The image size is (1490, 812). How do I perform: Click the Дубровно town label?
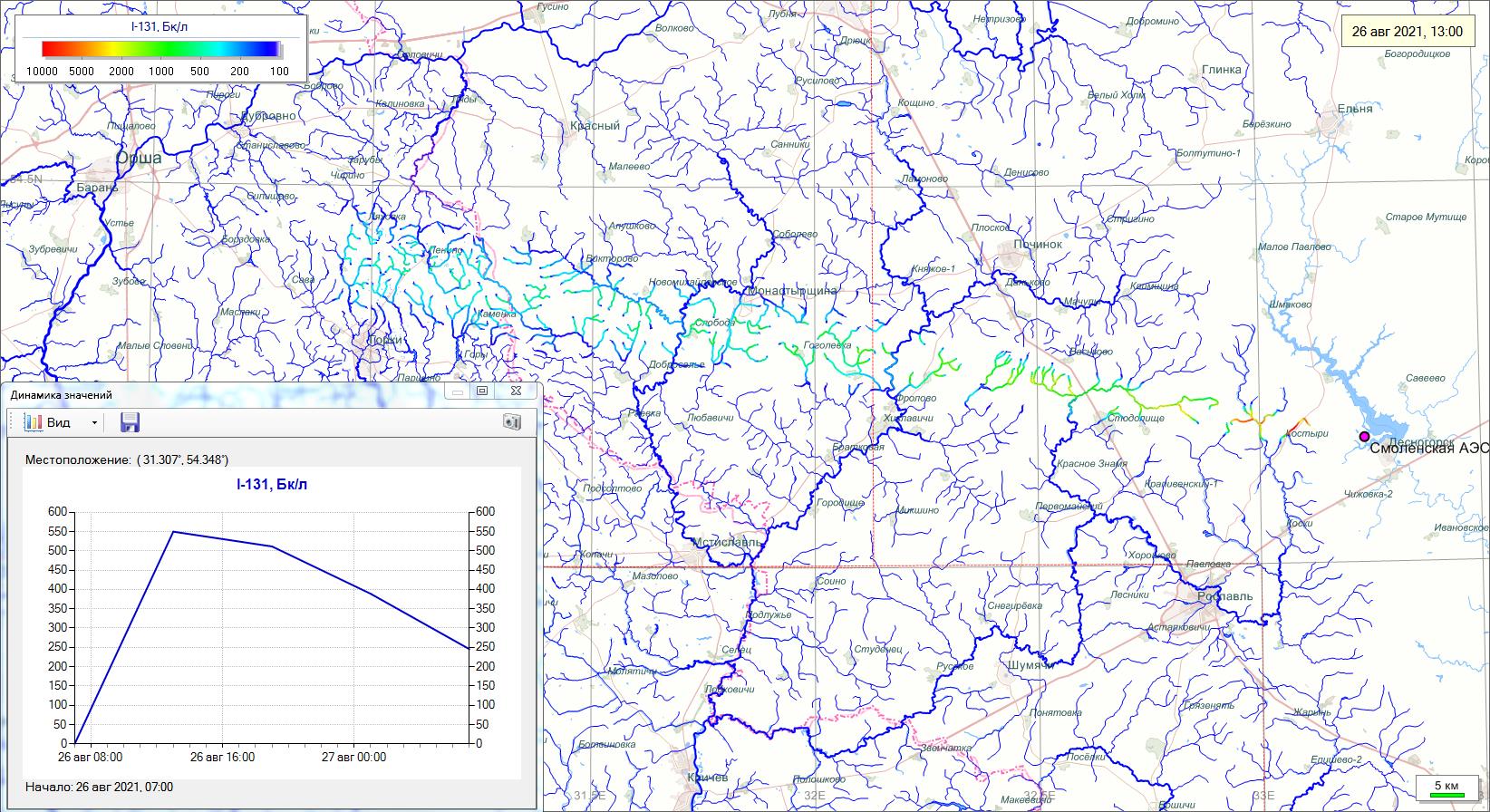[x=268, y=116]
